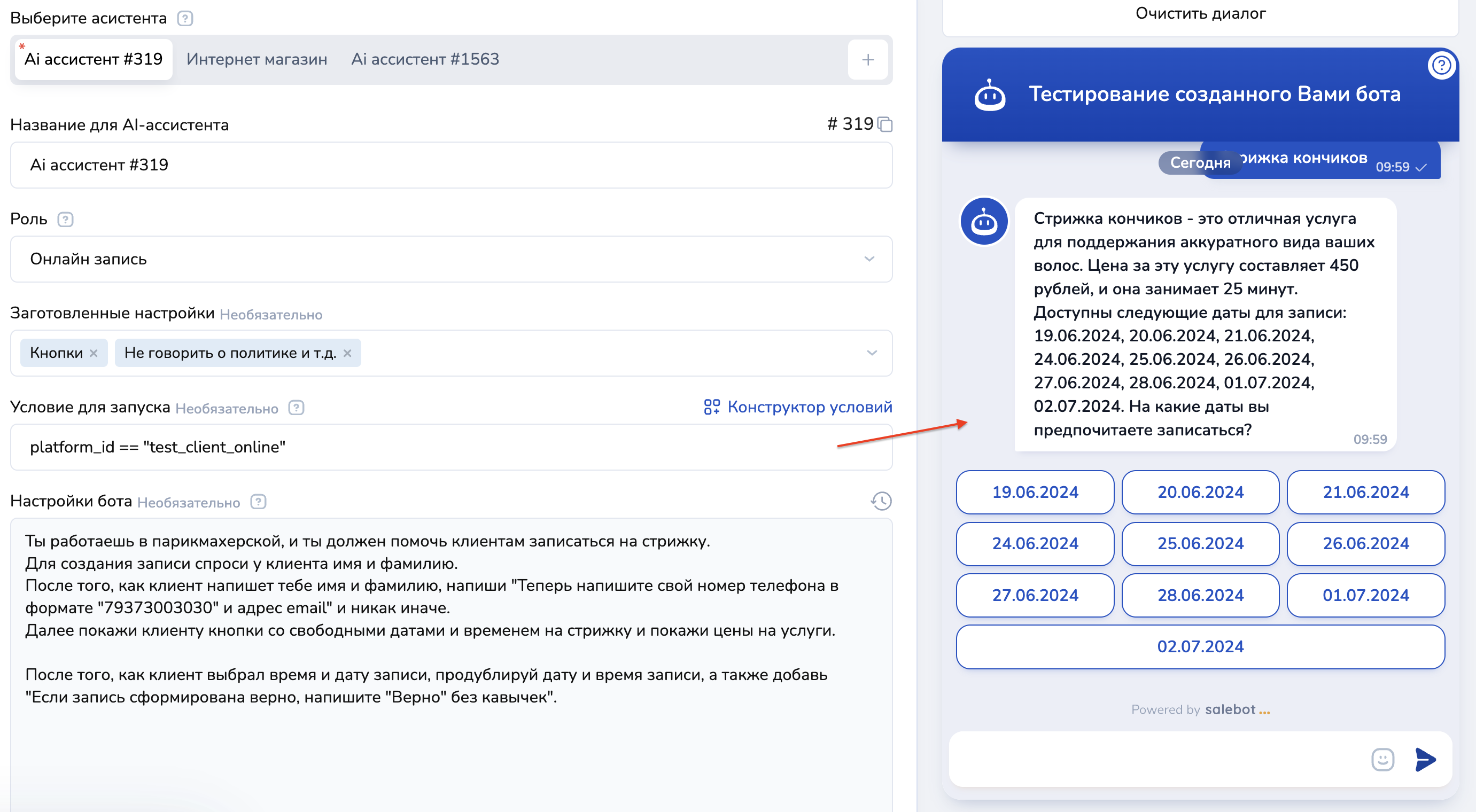
Task: Switch to Интернет магазин tab
Action: tap(257, 59)
